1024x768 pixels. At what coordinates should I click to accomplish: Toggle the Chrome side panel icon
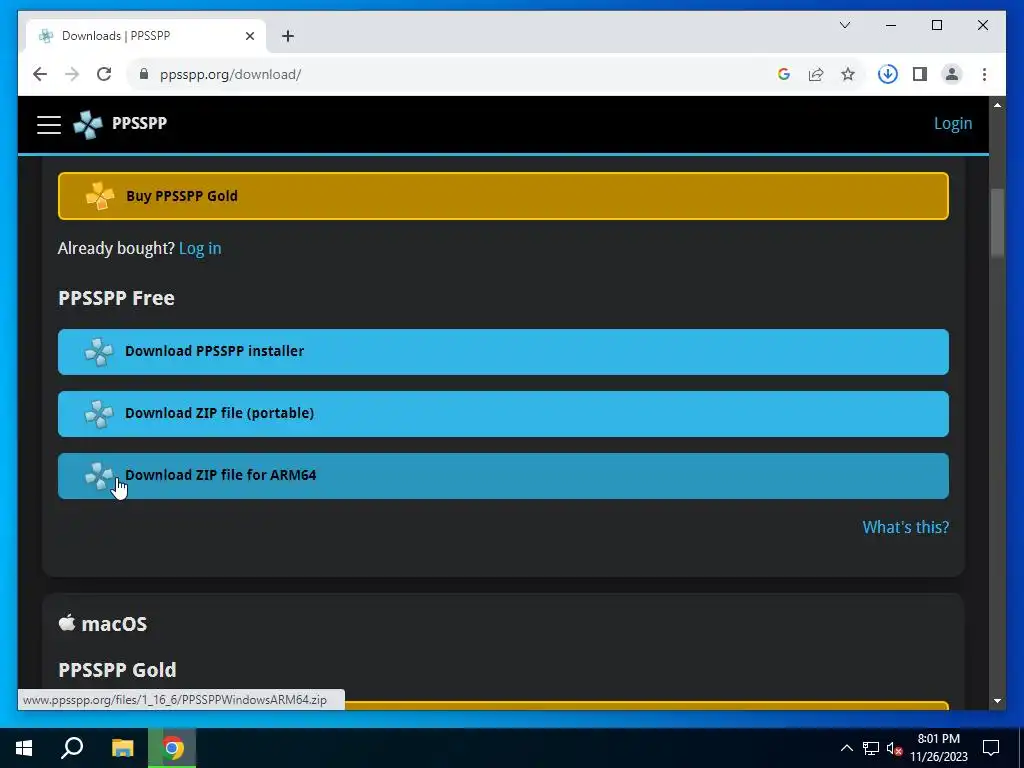pos(920,74)
